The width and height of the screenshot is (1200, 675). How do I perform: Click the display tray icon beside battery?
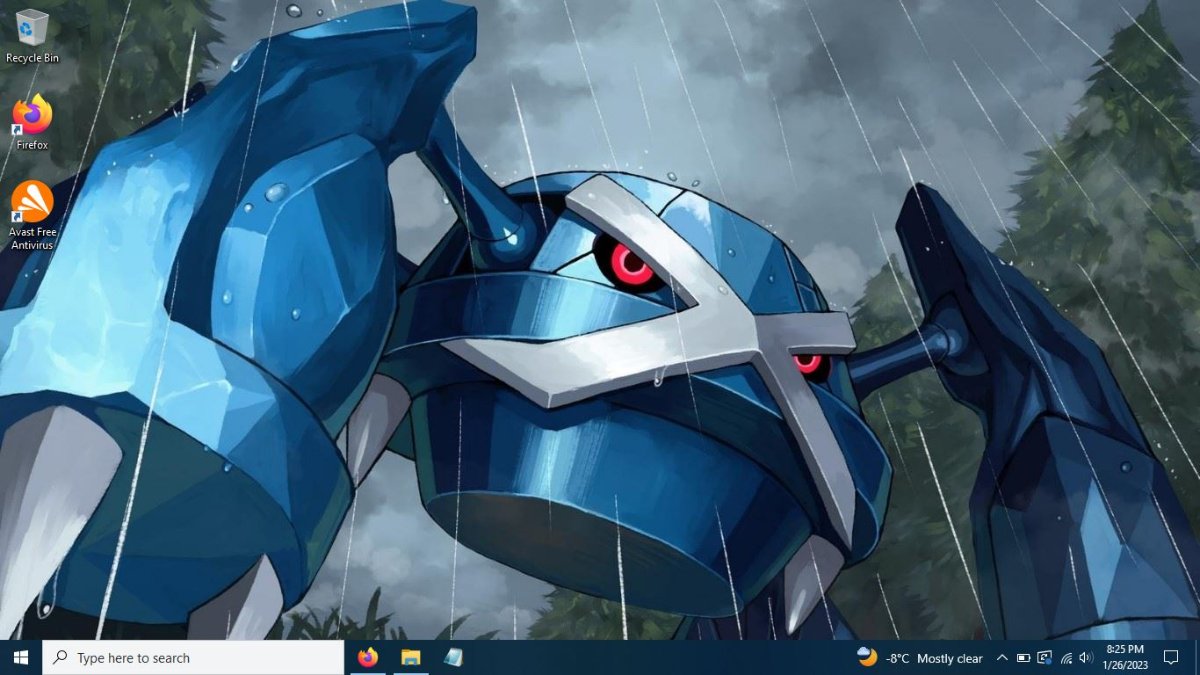click(x=1045, y=658)
